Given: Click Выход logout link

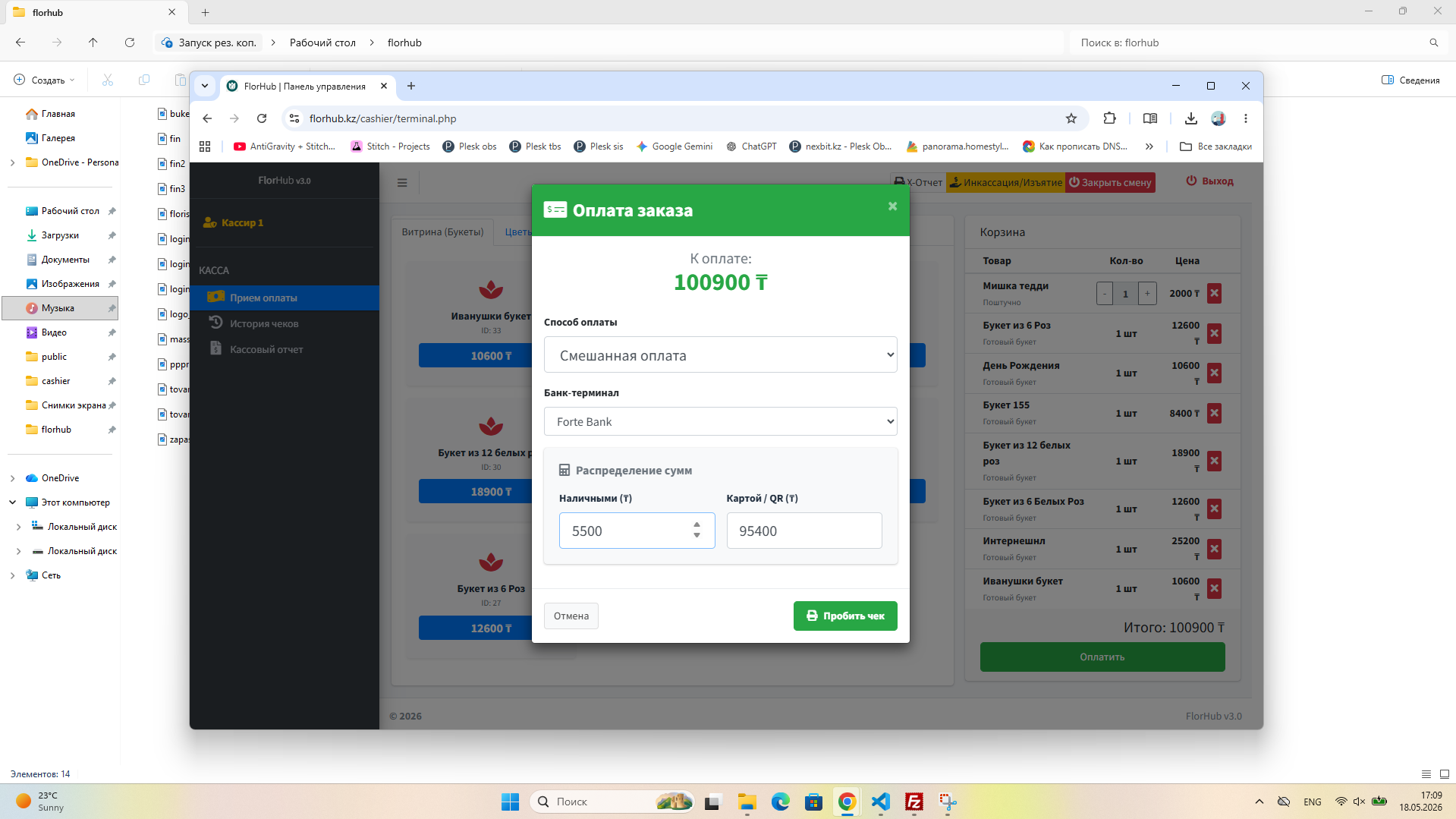Looking at the screenshot, I should coord(1209,181).
